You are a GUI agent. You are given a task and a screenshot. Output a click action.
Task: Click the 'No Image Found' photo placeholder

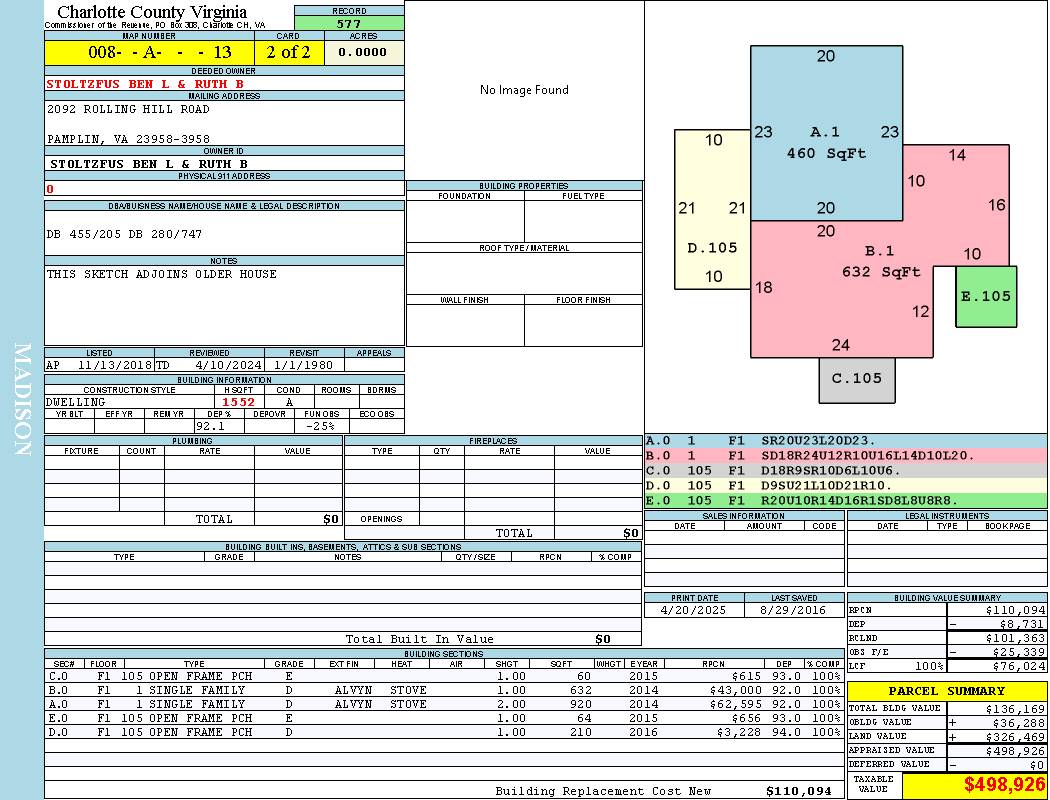click(x=524, y=90)
